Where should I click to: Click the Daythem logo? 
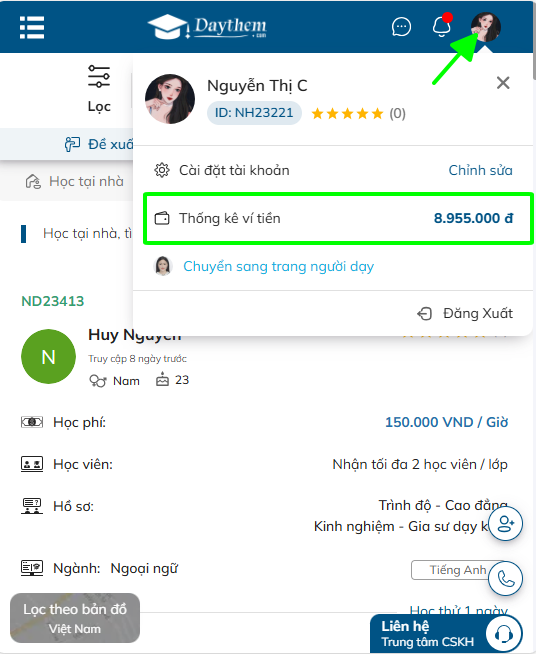tap(207, 27)
